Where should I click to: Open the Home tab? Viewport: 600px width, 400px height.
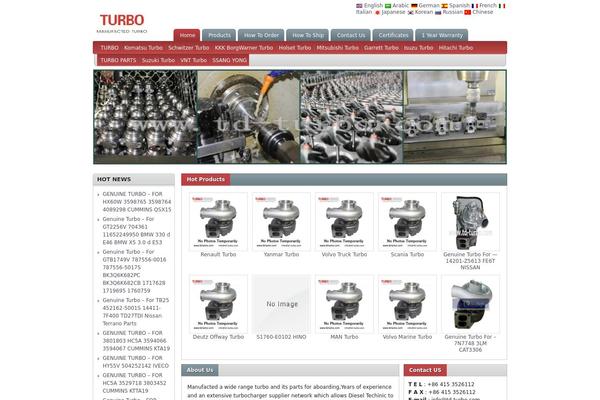pyautogui.click(x=187, y=35)
